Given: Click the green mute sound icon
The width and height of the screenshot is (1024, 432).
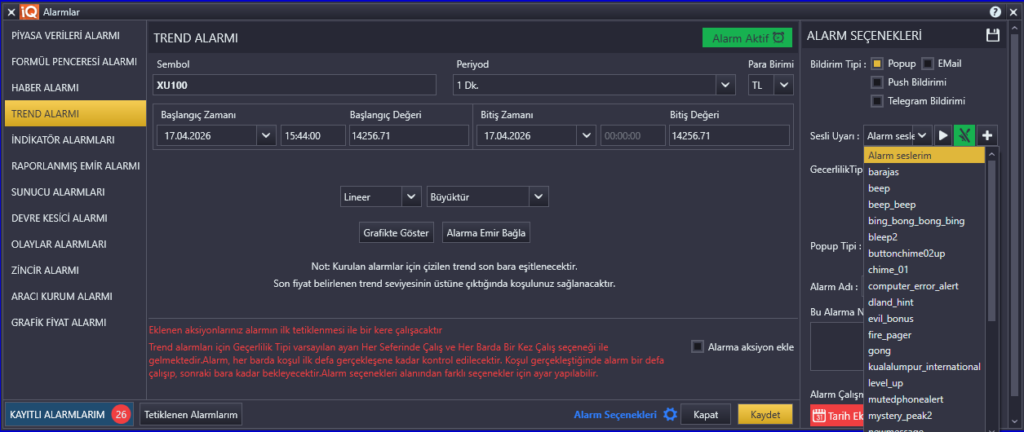Looking at the screenshot, I should tap(964, 135).
